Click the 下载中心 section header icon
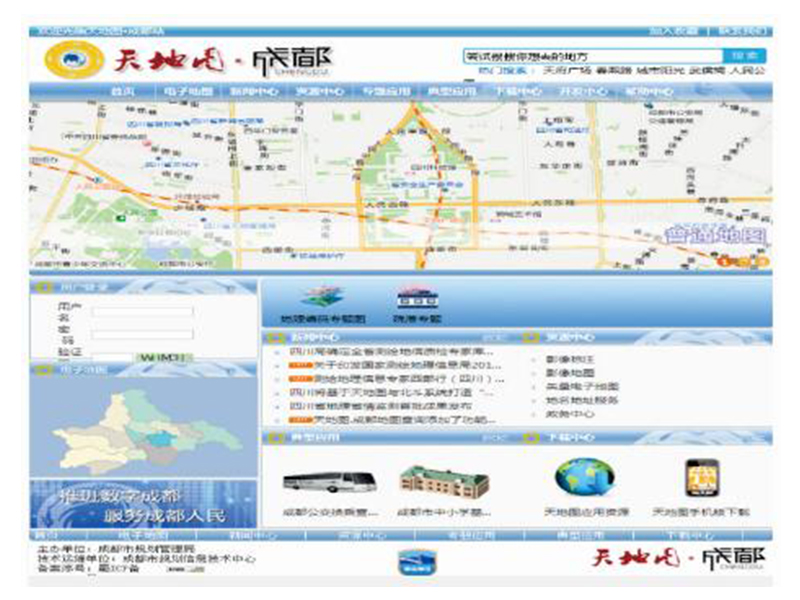This screenshot has width=800, height=600. point(531,438)
